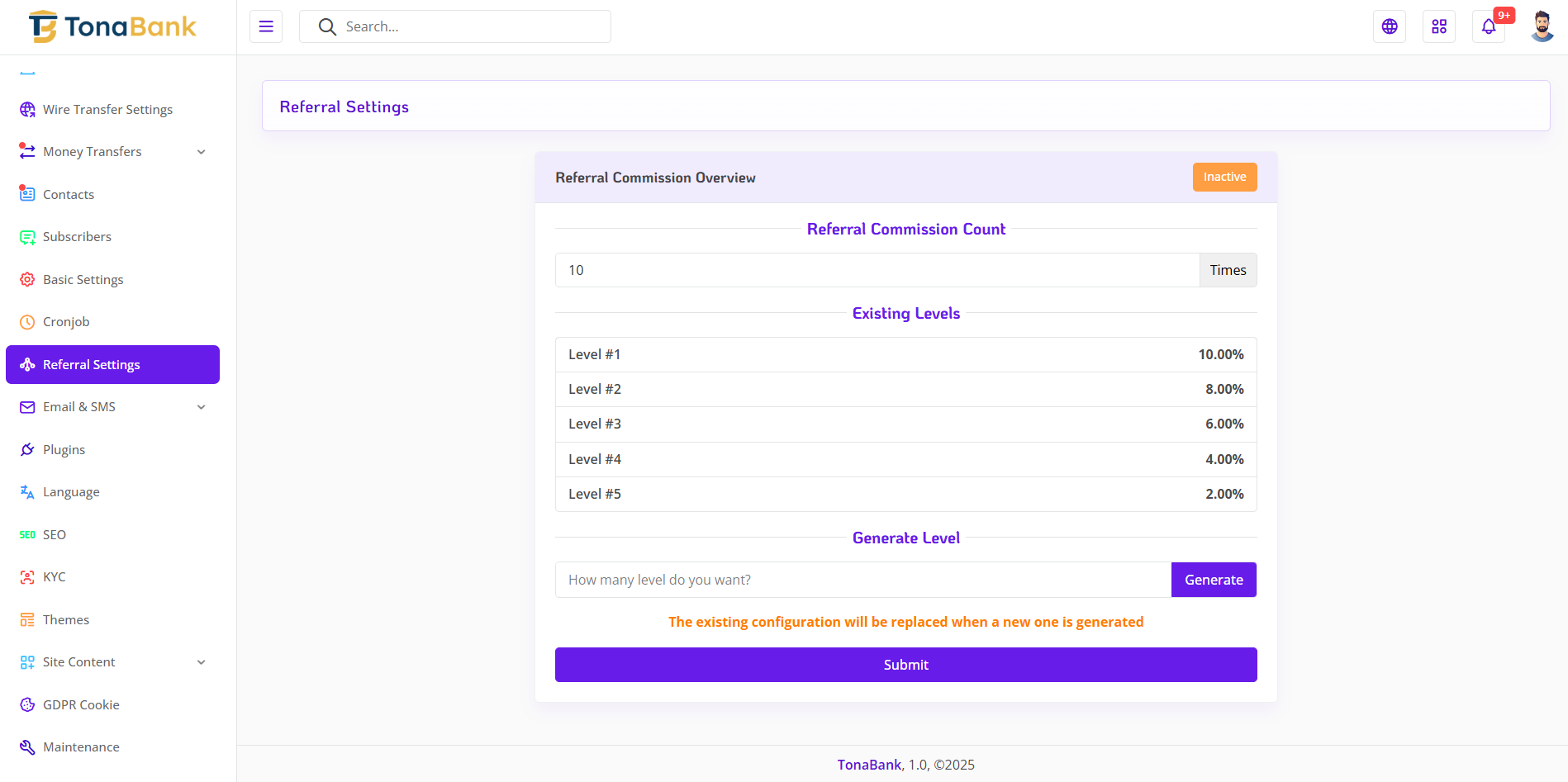Go to the KYC menu item
The width and height of the screenshot is (1568, 782).
coord(55,577)
